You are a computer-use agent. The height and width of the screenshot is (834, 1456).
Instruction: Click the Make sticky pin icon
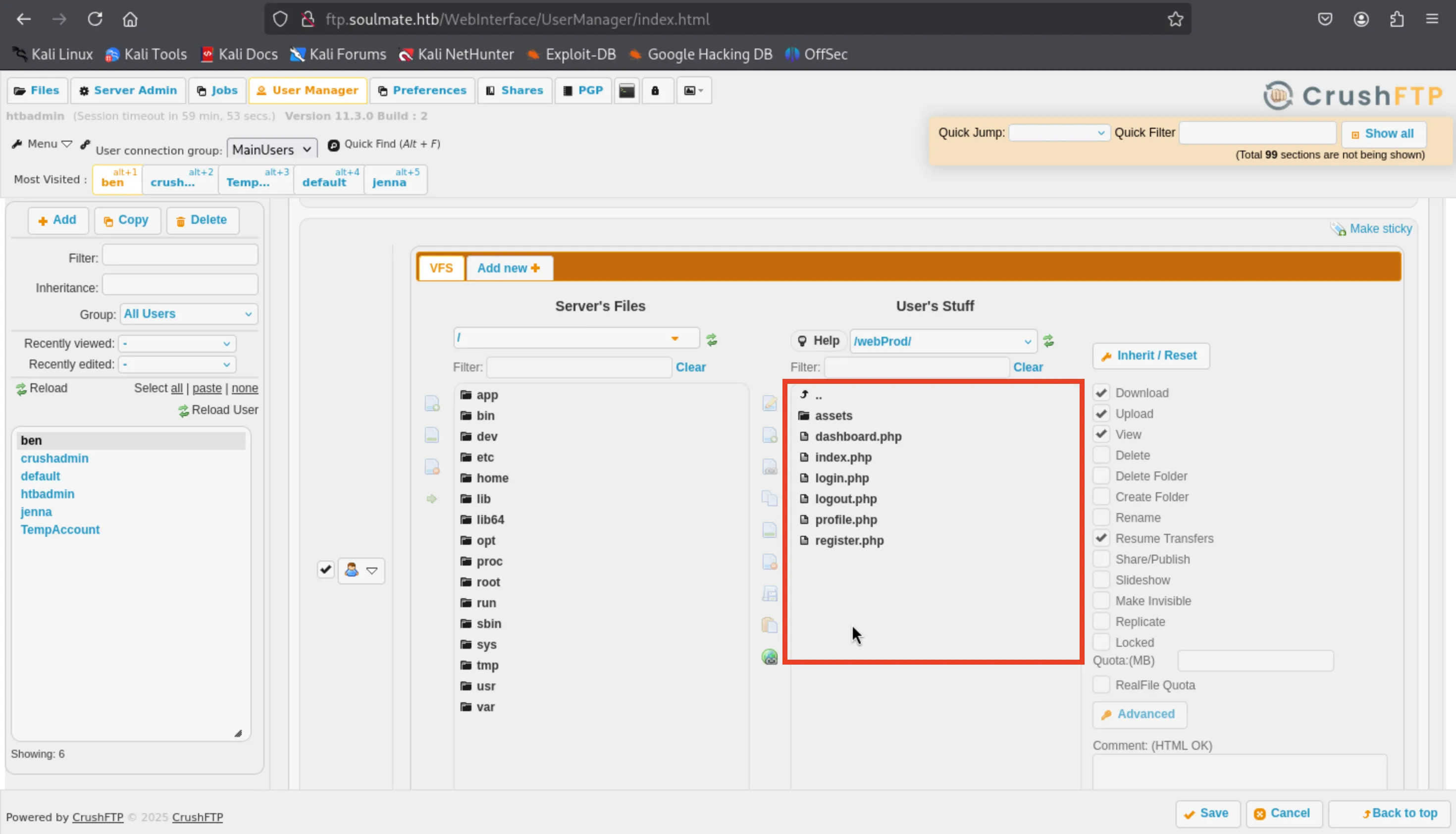(x=1338, y=229)
